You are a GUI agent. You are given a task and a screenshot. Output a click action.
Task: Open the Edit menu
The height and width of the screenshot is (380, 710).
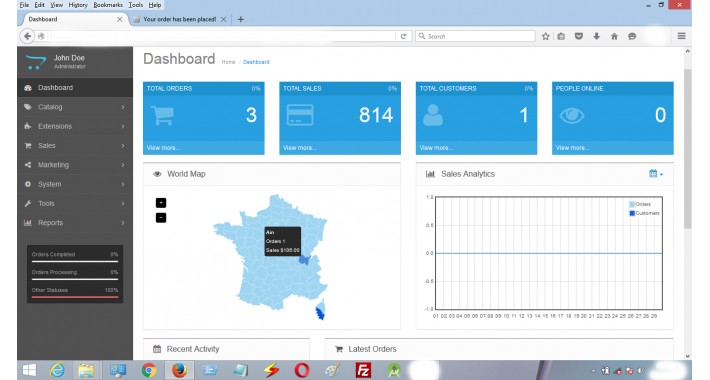click(39, 5)
